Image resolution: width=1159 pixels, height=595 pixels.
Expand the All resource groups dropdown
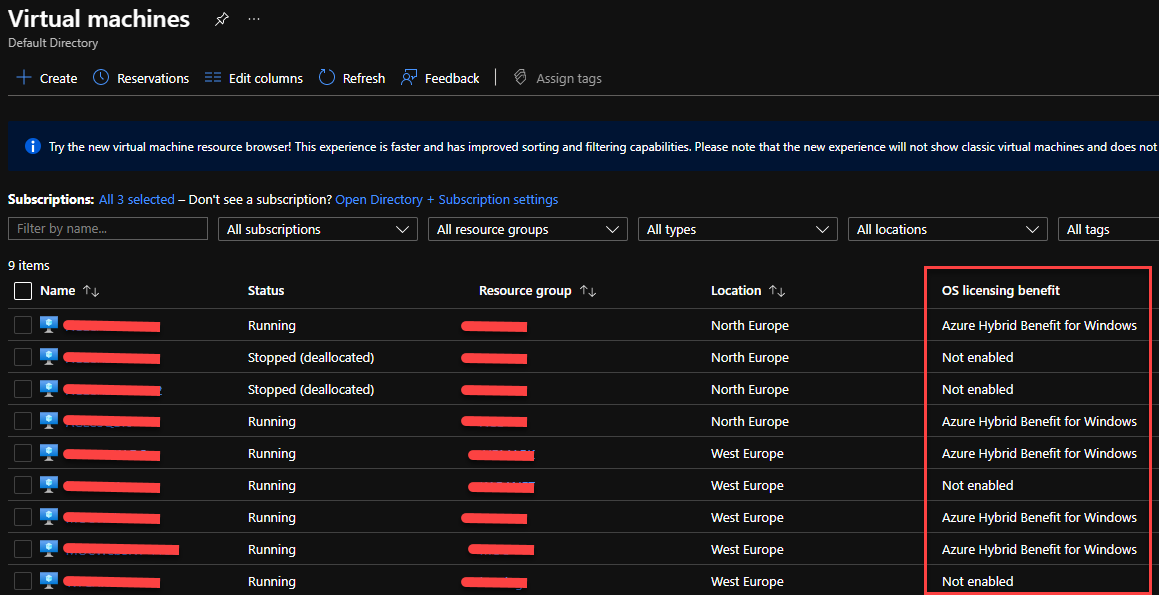[x=527, y=229]
